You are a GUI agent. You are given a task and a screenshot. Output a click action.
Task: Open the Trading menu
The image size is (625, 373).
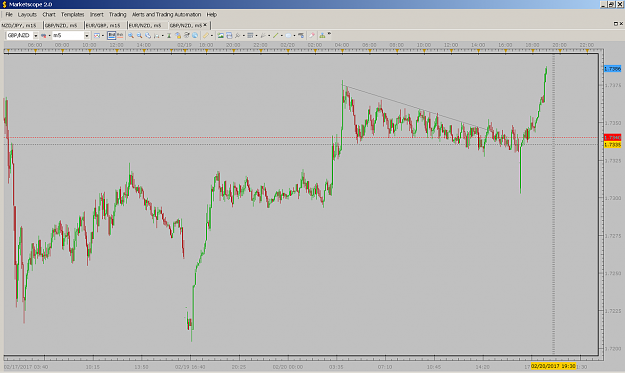coord(118,14)
